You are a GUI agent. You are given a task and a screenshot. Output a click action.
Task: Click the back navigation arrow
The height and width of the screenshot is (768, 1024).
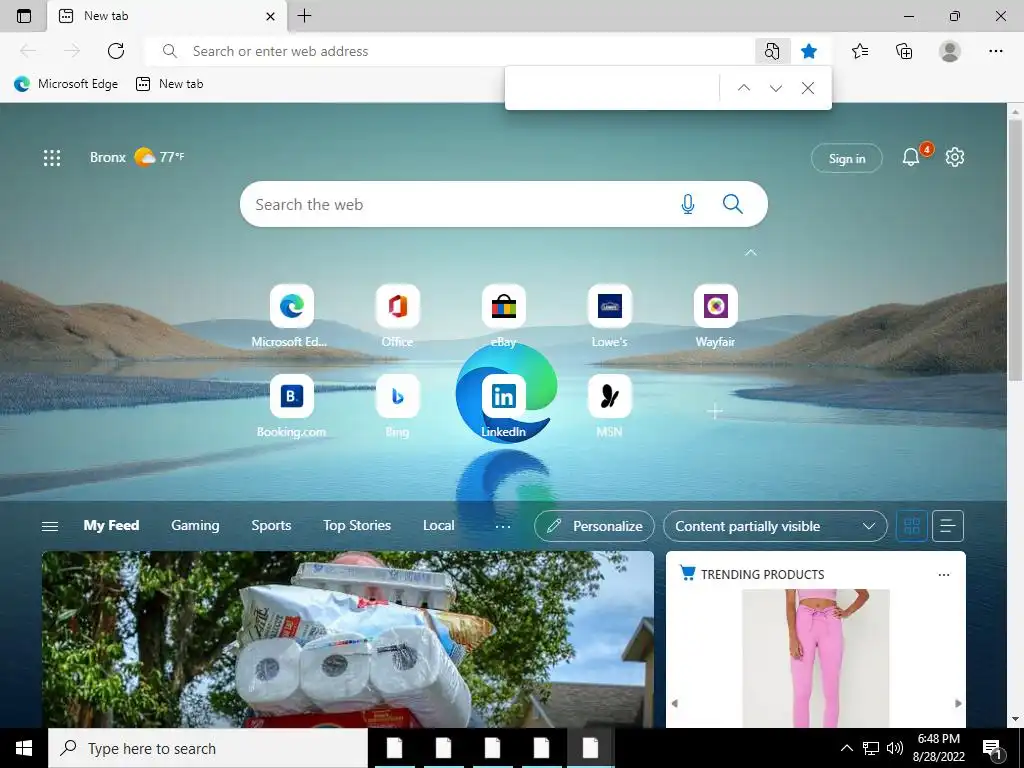(28, 51)
